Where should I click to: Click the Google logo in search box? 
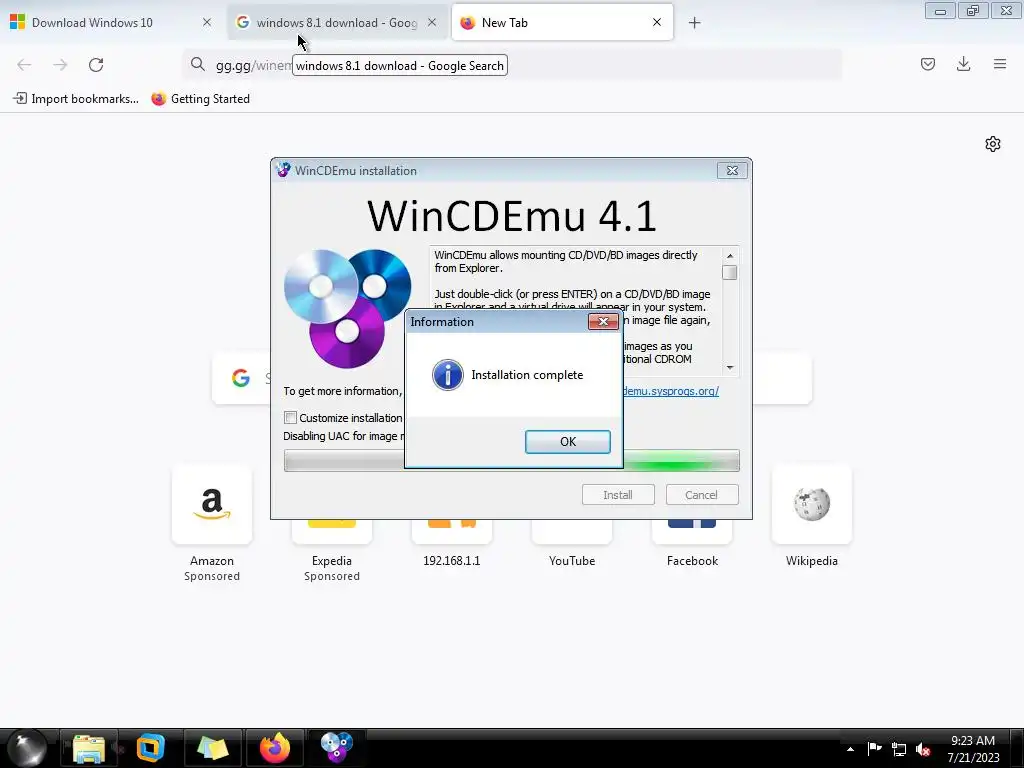point(241,377)
